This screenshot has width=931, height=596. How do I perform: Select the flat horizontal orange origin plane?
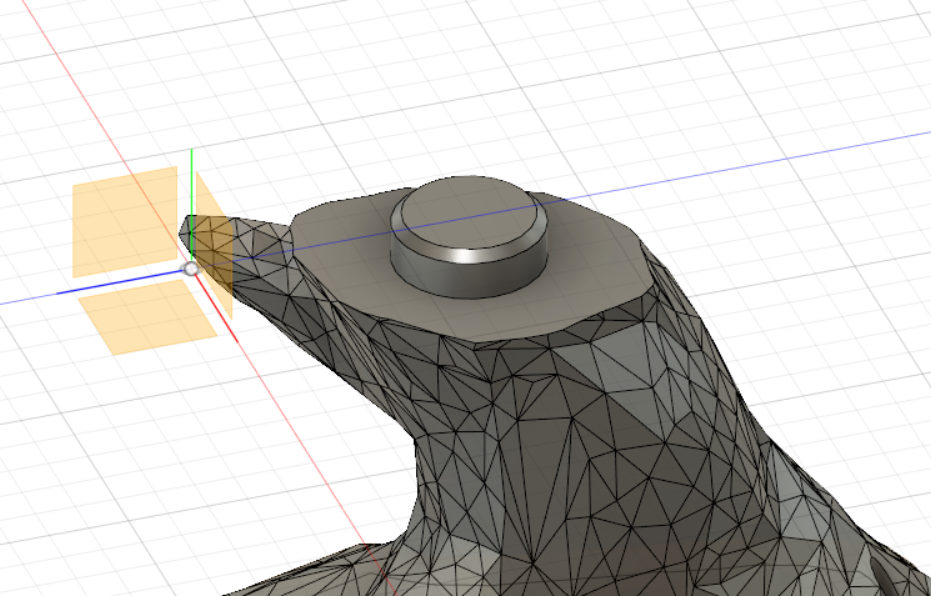[148, 317]
